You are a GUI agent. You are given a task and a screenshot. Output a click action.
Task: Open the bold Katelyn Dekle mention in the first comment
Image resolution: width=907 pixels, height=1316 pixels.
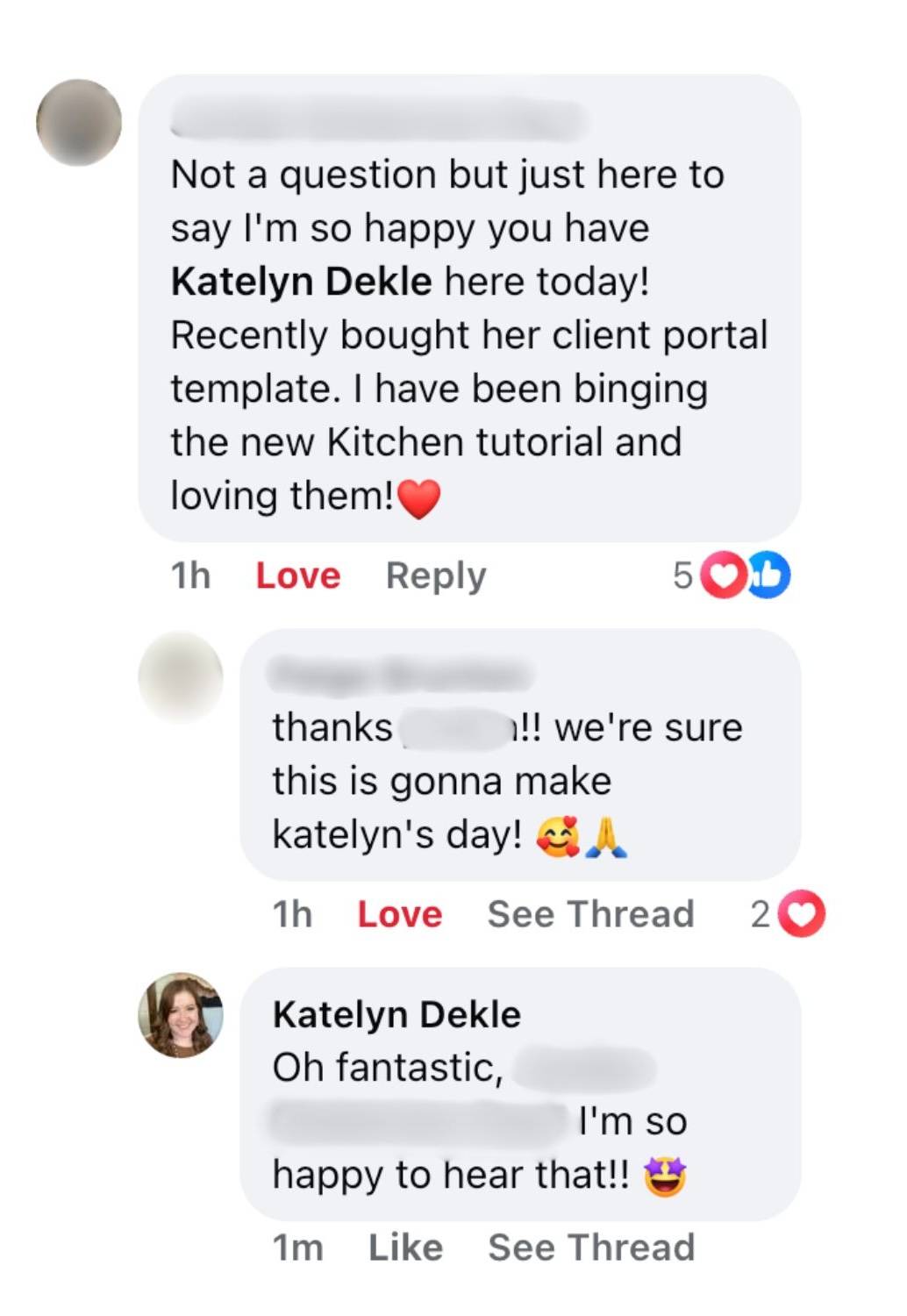(x=301, y=283)
